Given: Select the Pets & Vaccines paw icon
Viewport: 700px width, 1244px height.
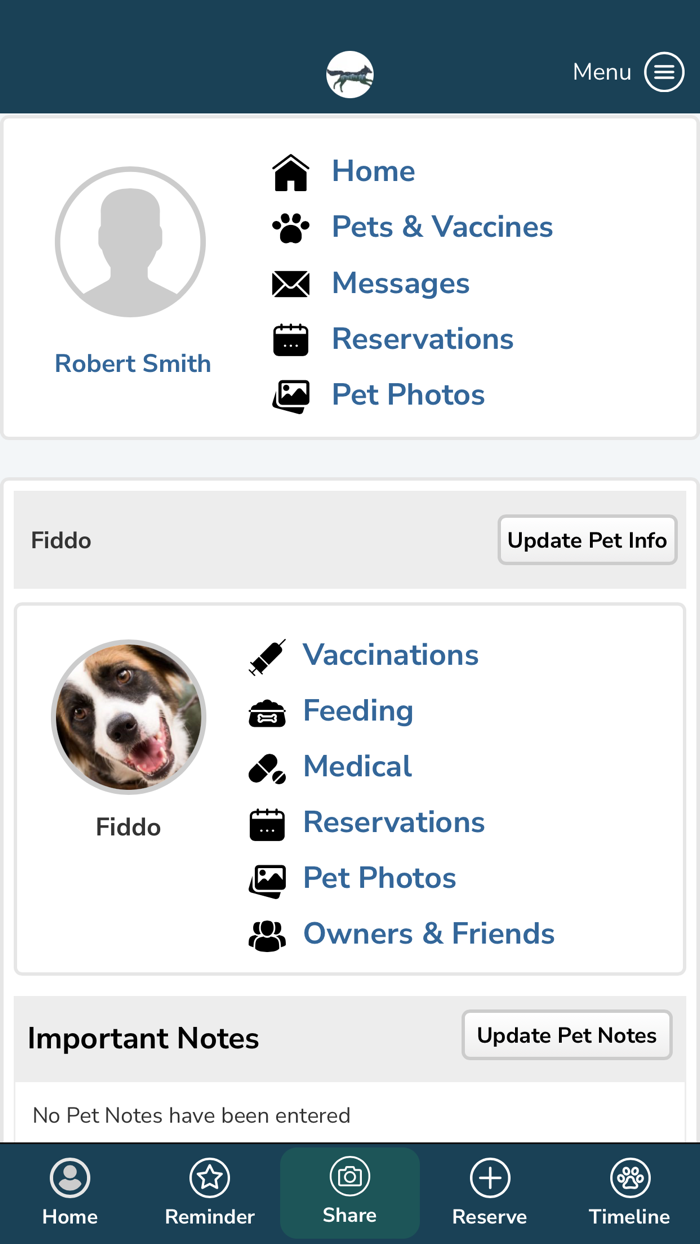Looking at the screenshot, I should click(x=290, y=227).
